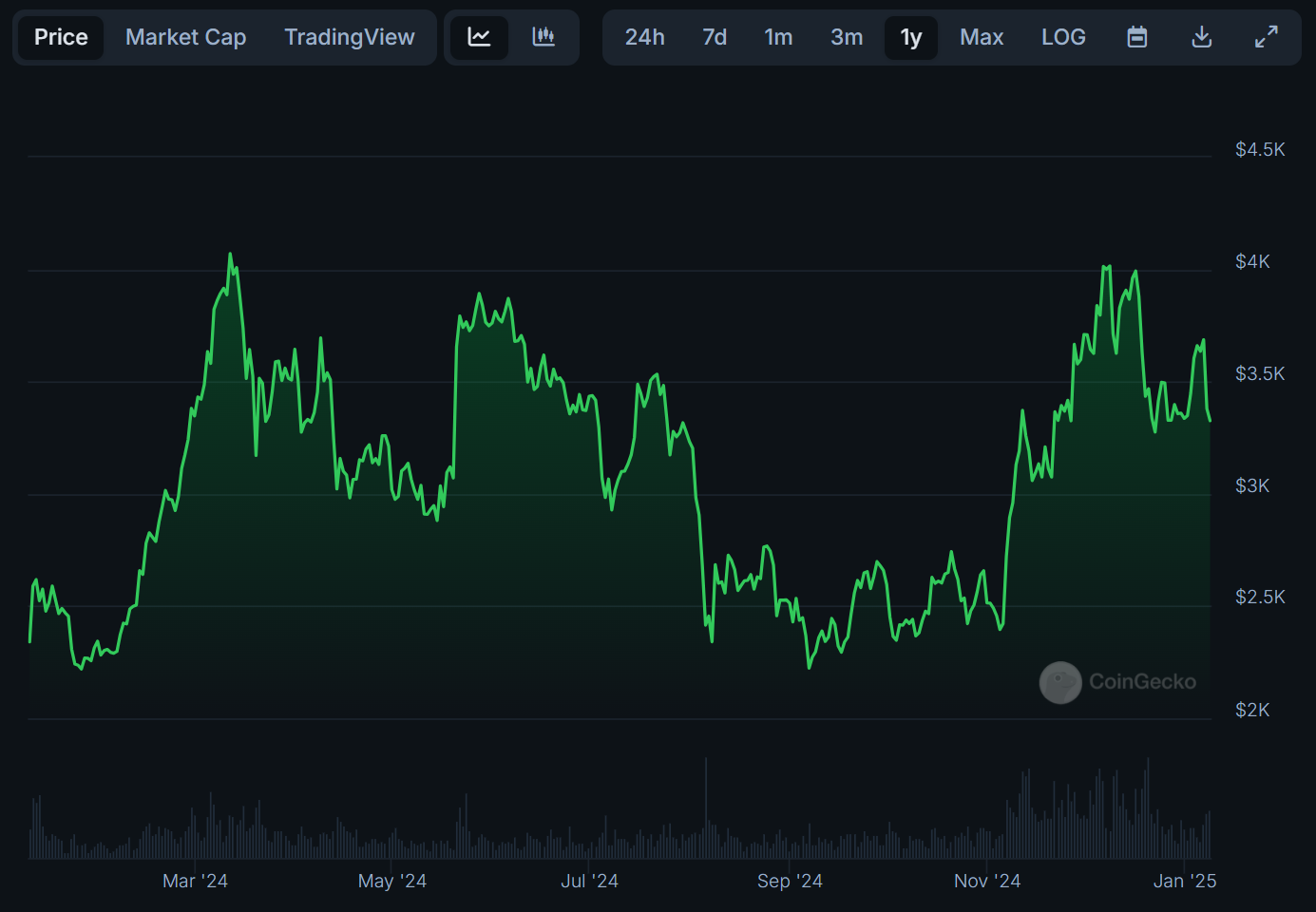The width and height of the screenshot is (1316, 912).
Task: Click the $3.5K price axis label
Action: [1260, 373]
